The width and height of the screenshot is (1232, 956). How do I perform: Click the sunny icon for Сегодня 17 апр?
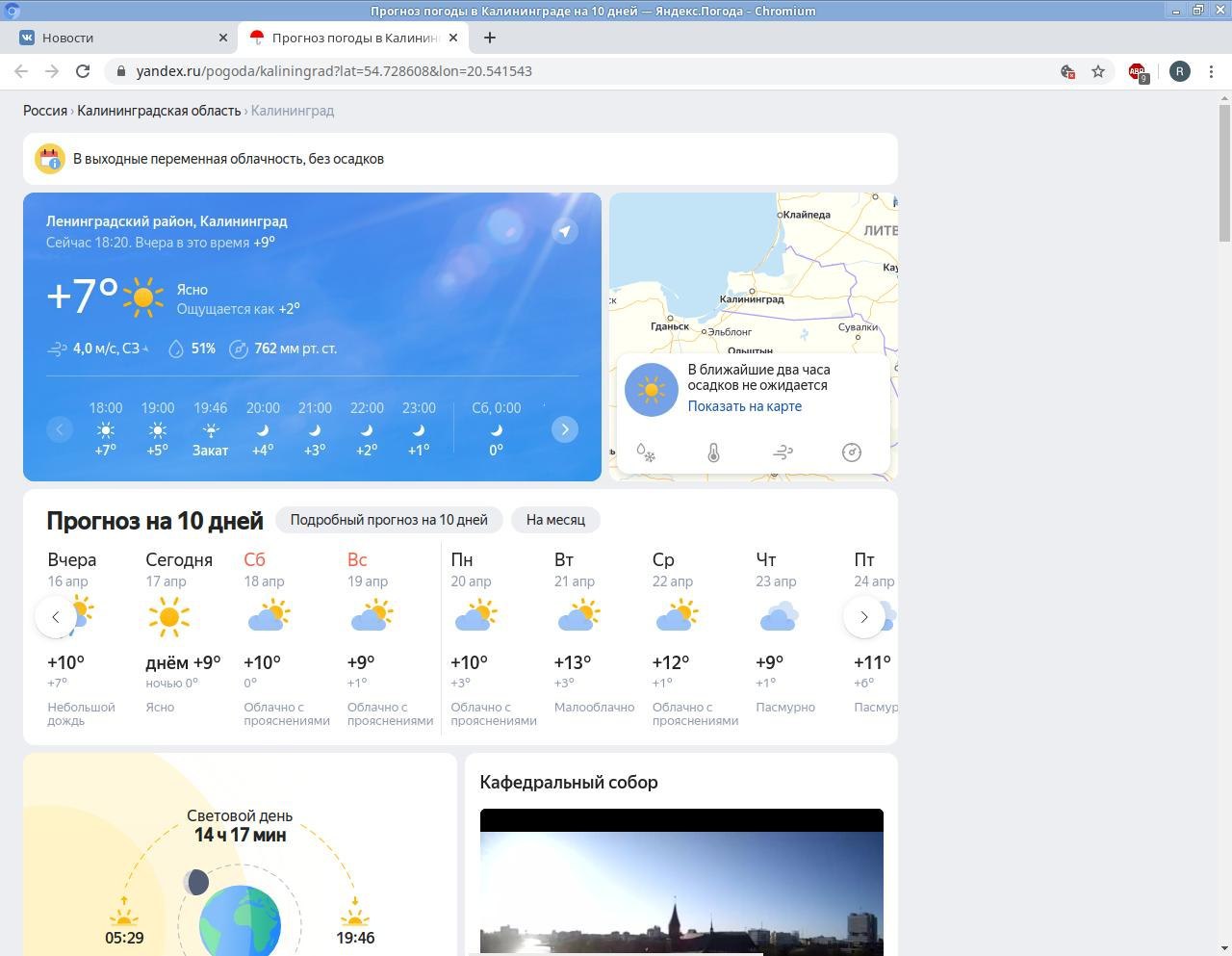168,616
